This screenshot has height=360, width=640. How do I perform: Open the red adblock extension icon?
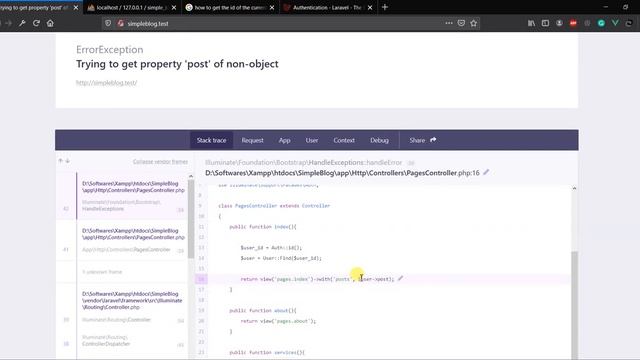pyautogui.click(x=573, y=23)
